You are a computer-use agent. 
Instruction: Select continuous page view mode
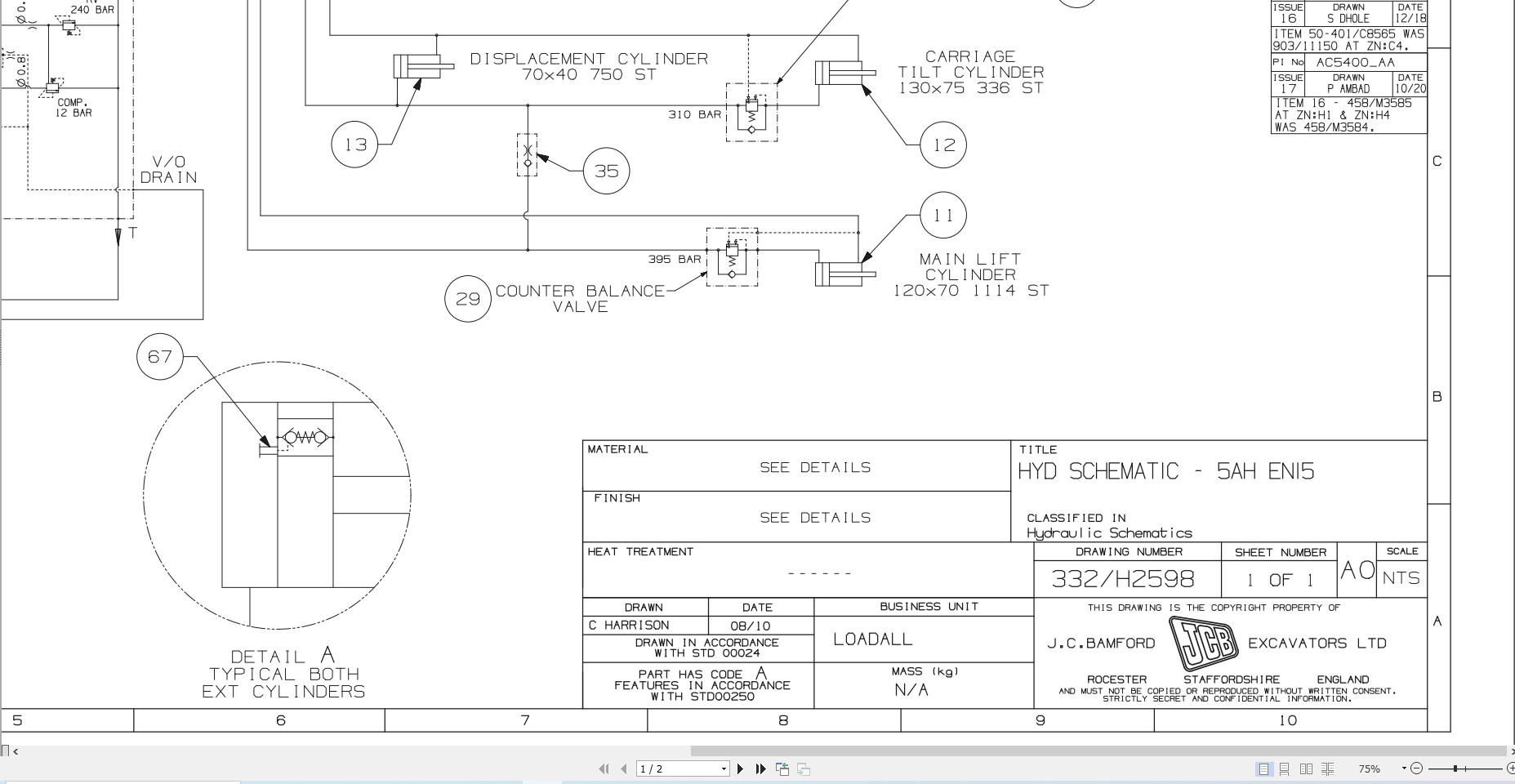pyautogui.click(x=1285, y=768)
